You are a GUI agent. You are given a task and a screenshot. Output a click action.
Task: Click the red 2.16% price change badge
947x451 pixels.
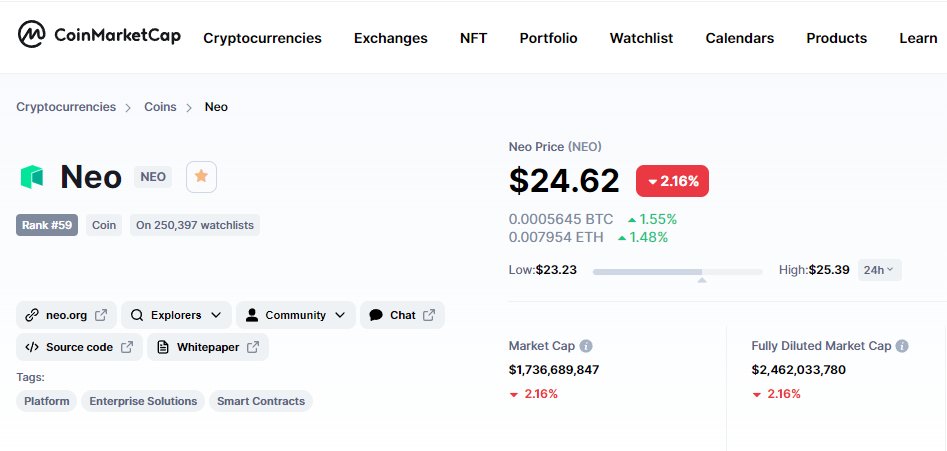tap(672, 181)
